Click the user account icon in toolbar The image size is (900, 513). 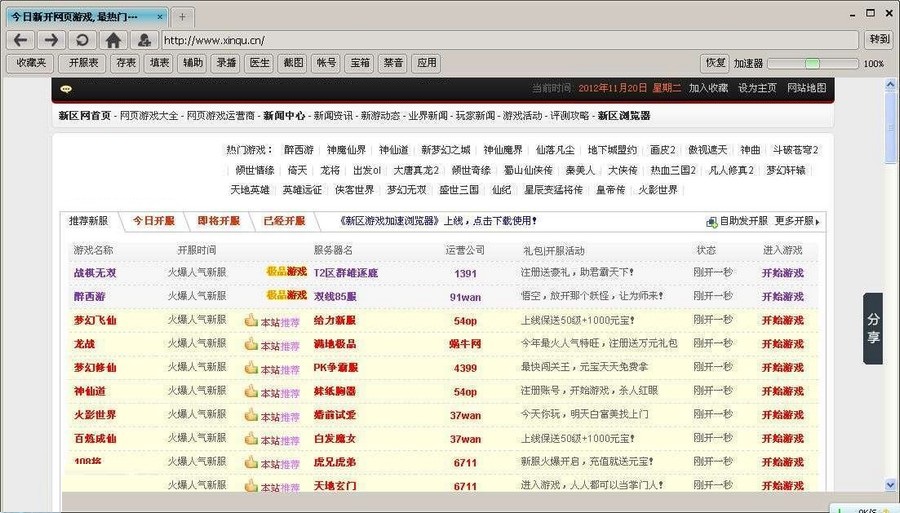click(144, 40)
